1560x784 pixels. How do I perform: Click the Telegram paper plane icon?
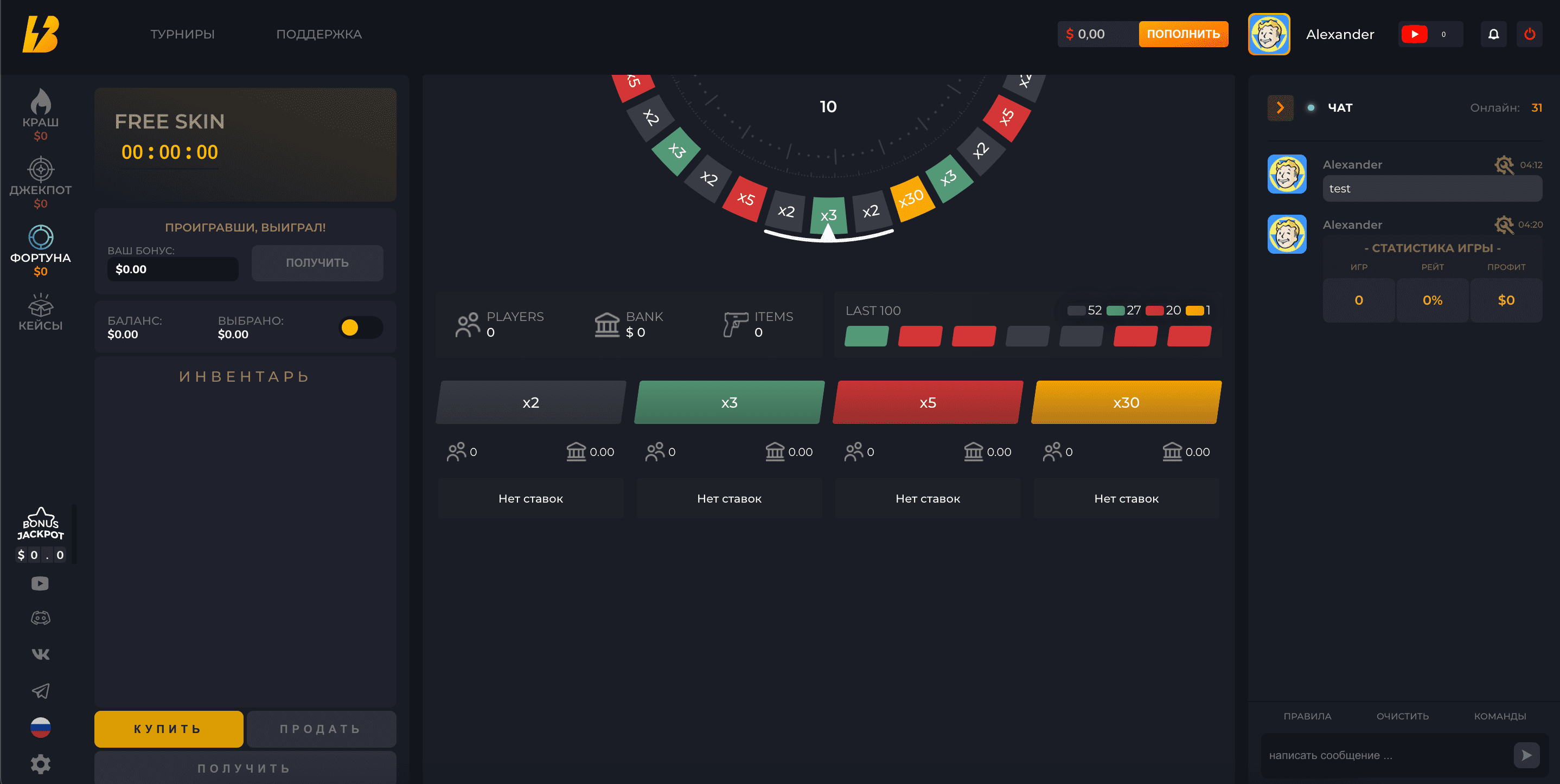[x=41, y=691]
